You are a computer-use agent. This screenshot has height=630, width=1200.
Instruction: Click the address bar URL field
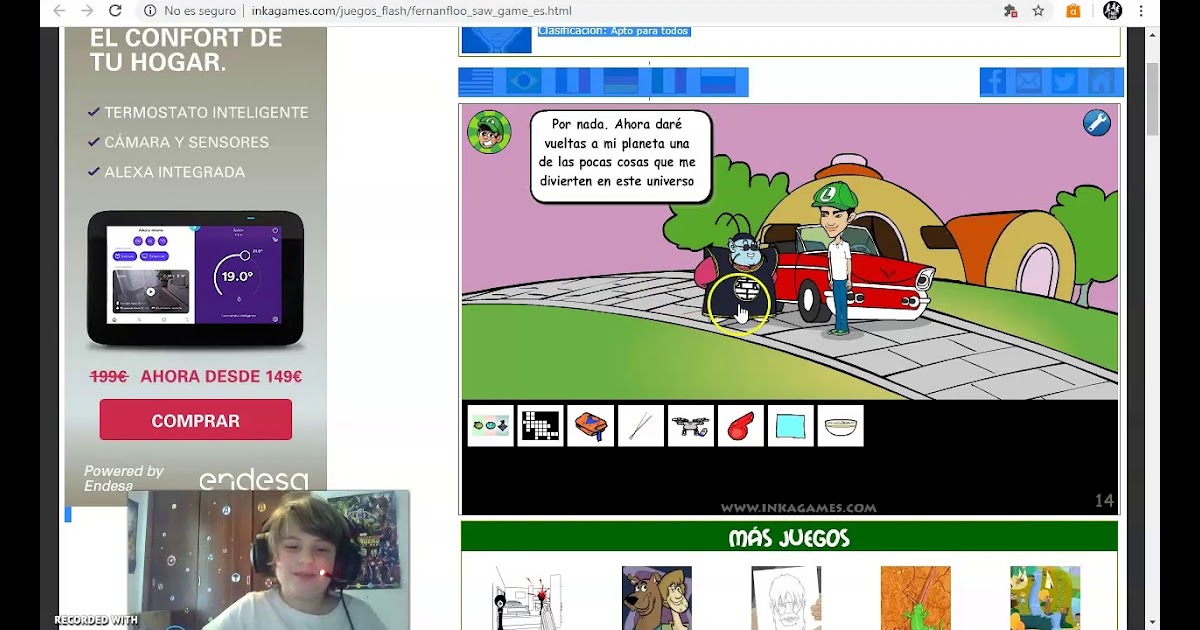click(x=410, y=11)
